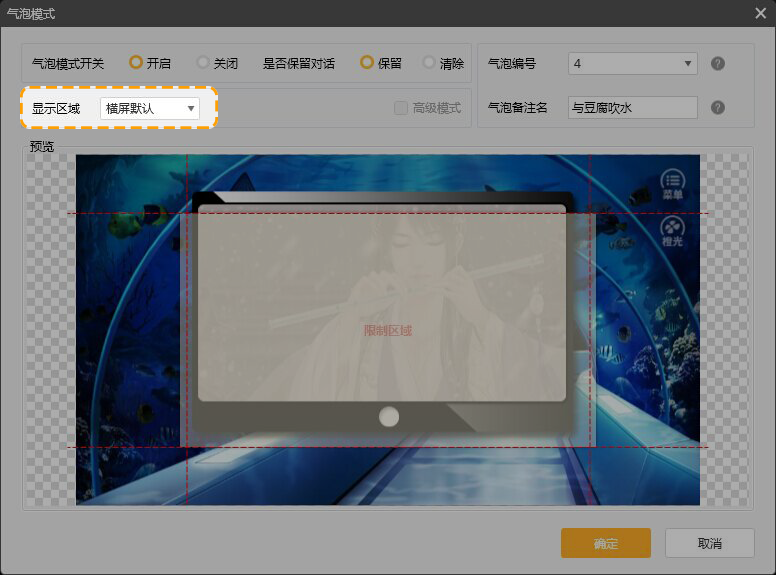Viewport: 776px width, 575px height.
Task: Click the top horizontal red dashed guide line
Action: tap(130, 213)
